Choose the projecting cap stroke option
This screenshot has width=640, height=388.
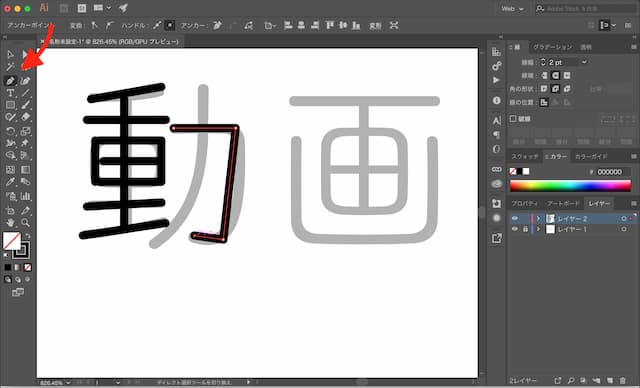[x=567, y=75]
